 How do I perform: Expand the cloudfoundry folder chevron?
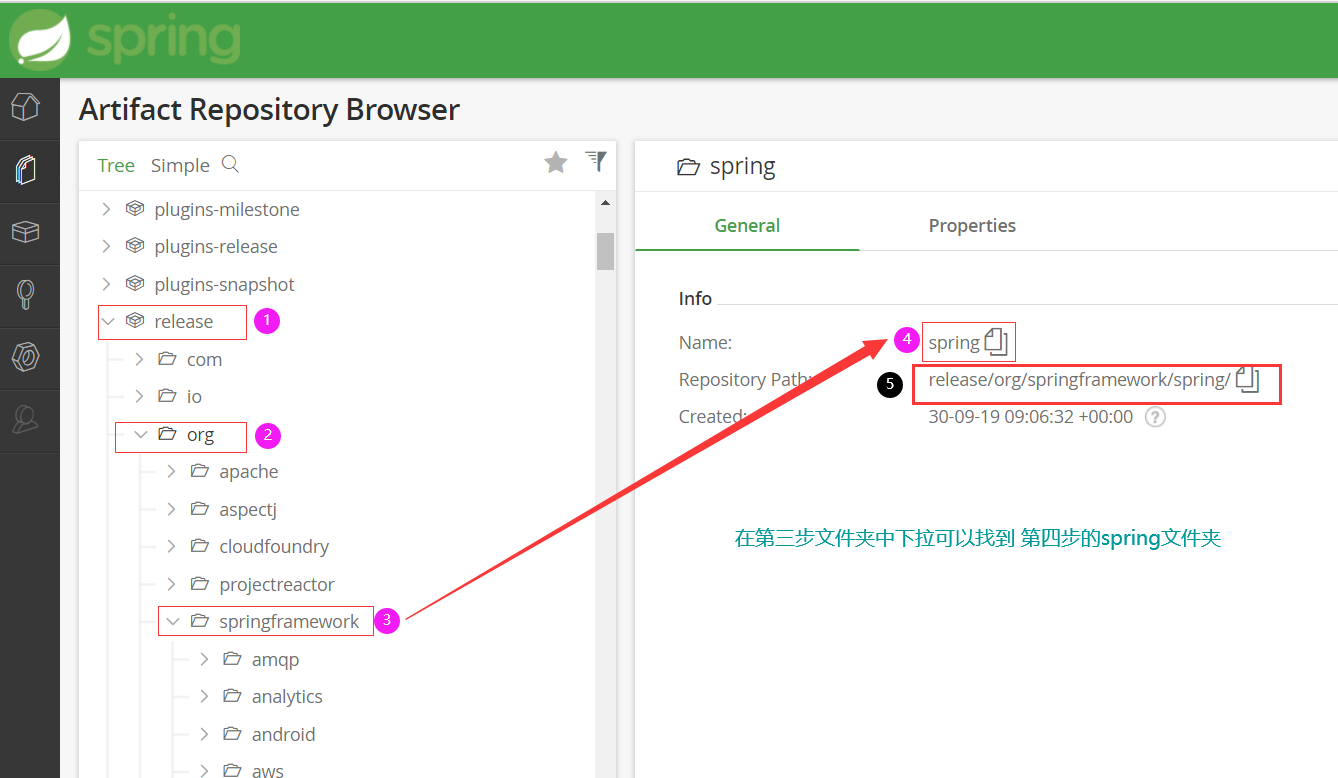click(x=172, y=546)
